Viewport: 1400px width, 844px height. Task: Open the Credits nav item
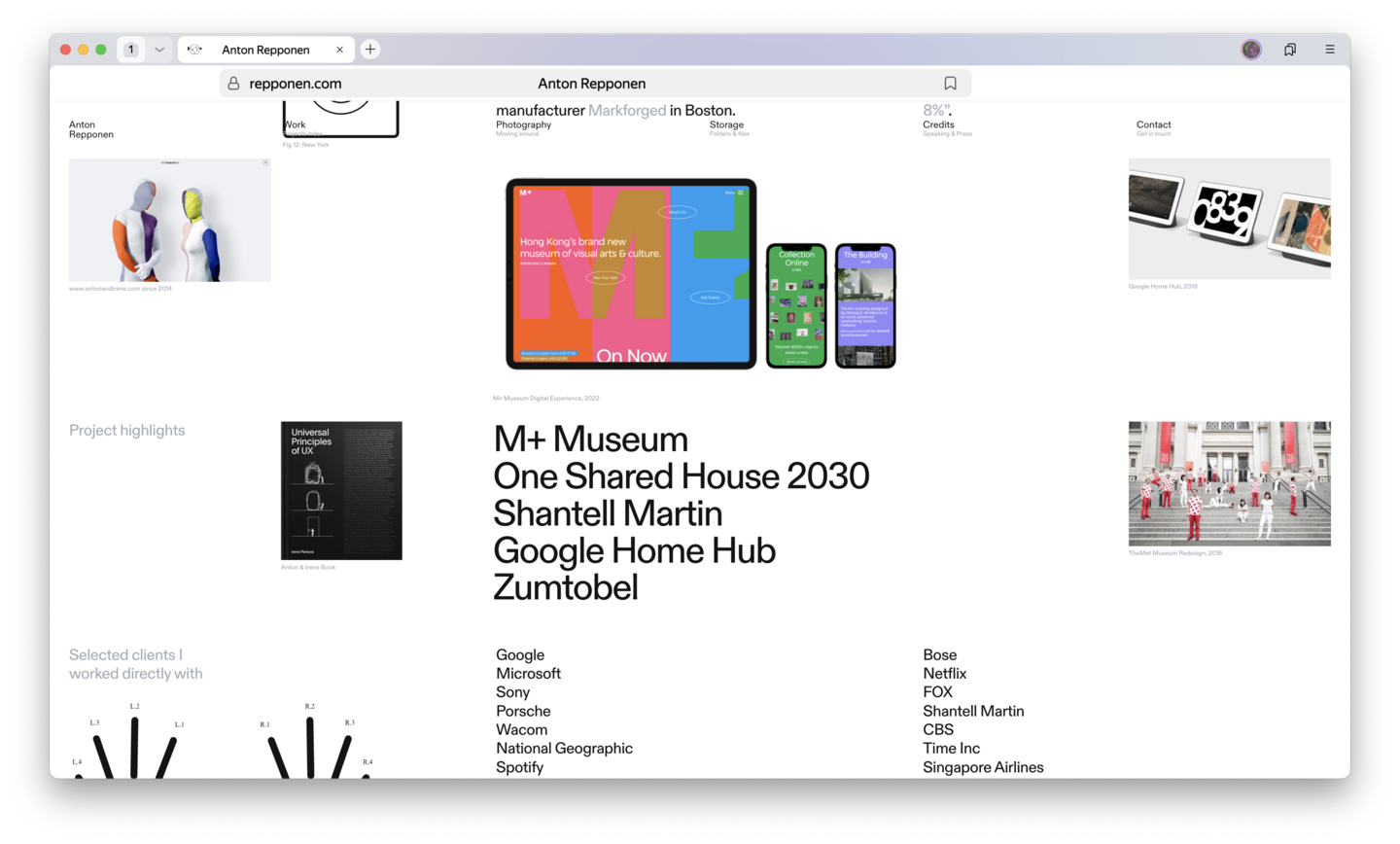pos(938,124)
